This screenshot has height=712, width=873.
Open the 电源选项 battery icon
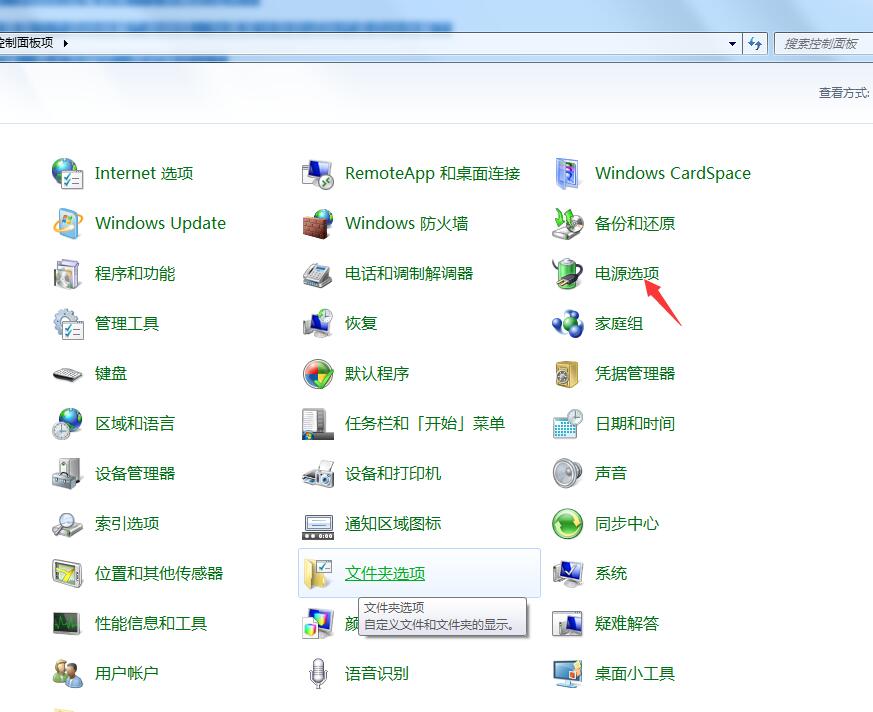[568, 273]
